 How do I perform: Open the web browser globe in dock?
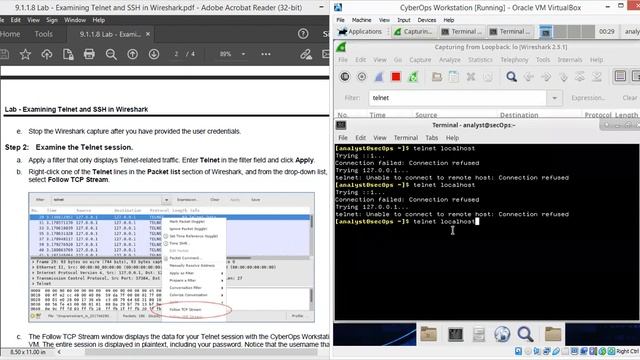(x=502, y=334)
